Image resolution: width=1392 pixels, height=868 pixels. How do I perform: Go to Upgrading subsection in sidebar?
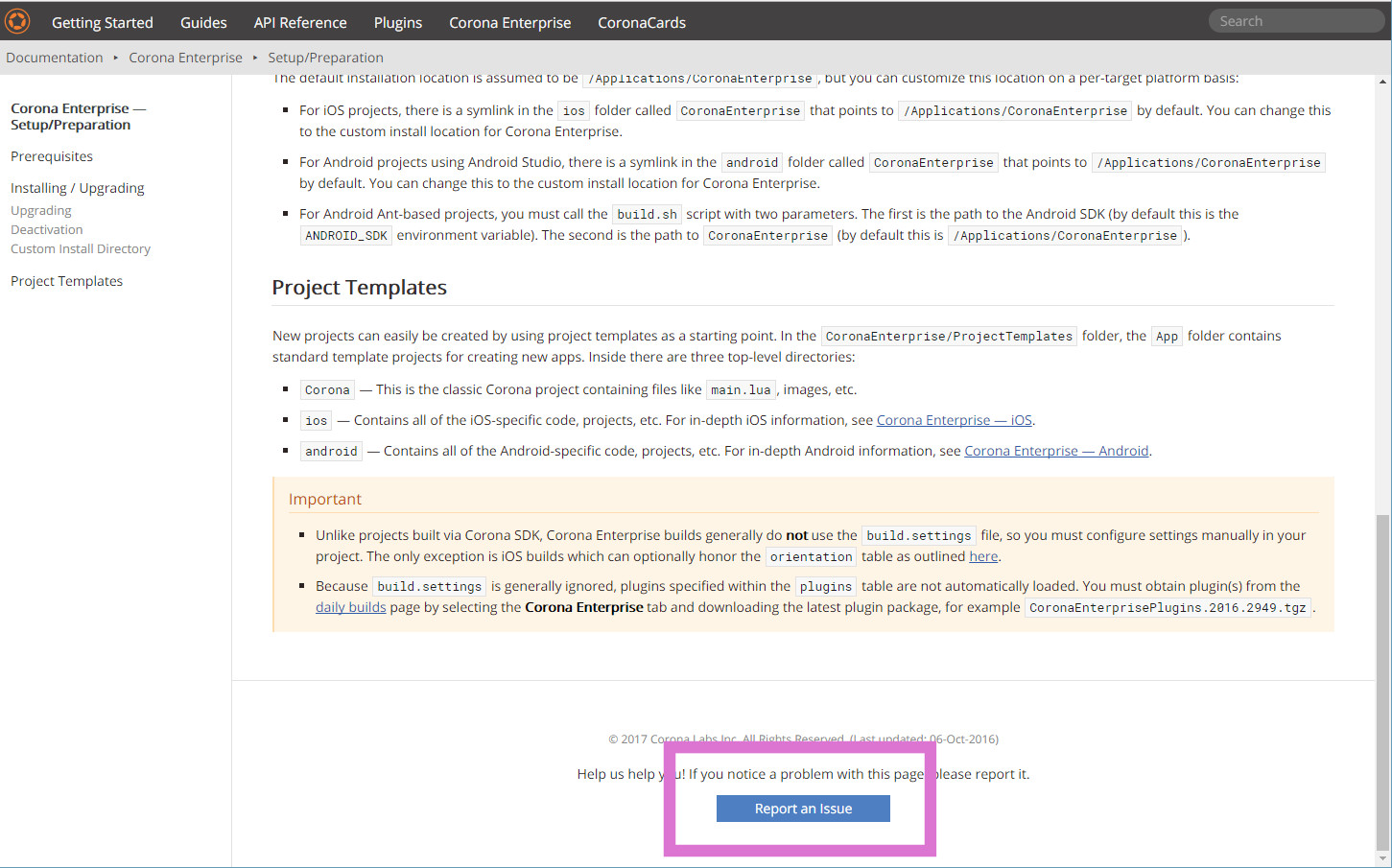tap(41, 210)
